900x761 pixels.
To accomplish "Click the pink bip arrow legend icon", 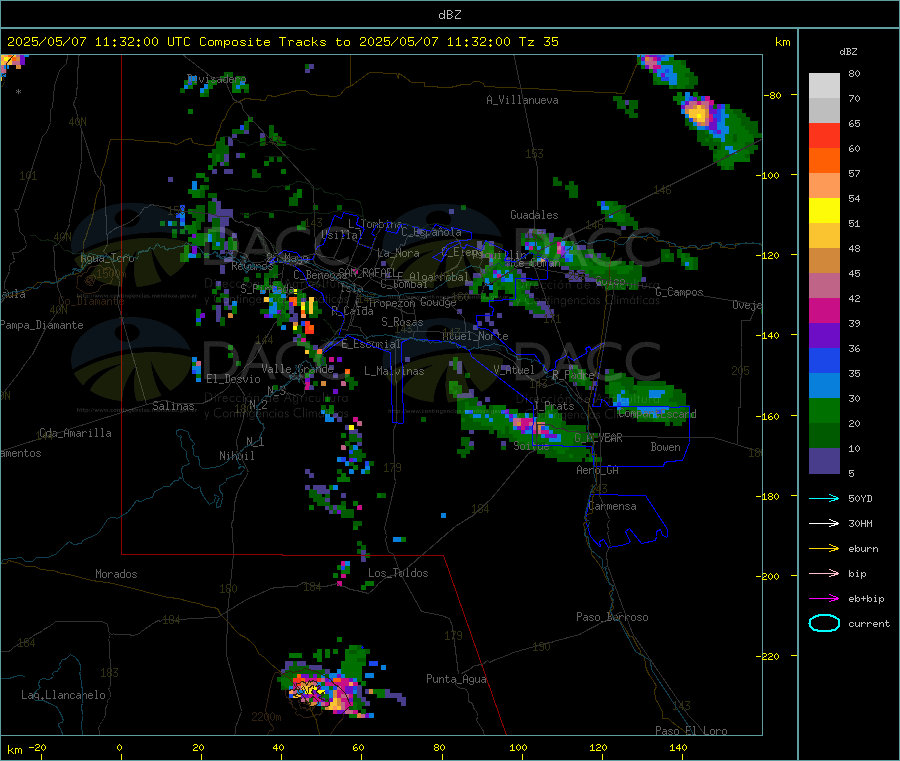I will point(824,573).
